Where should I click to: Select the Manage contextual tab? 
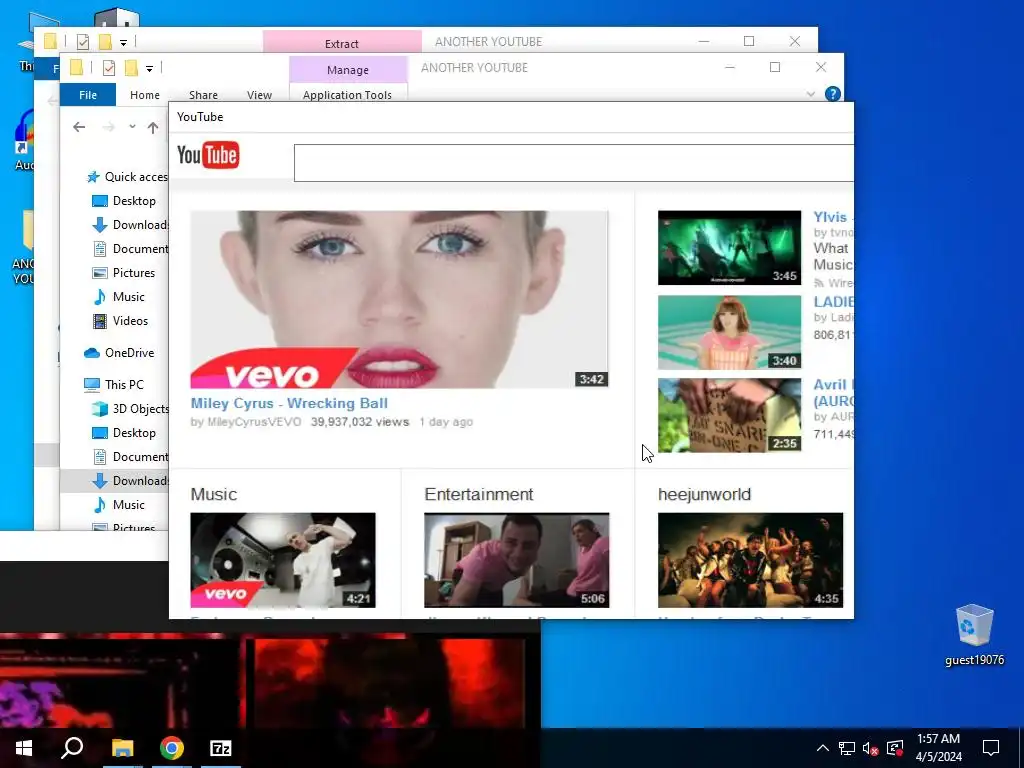348,70
